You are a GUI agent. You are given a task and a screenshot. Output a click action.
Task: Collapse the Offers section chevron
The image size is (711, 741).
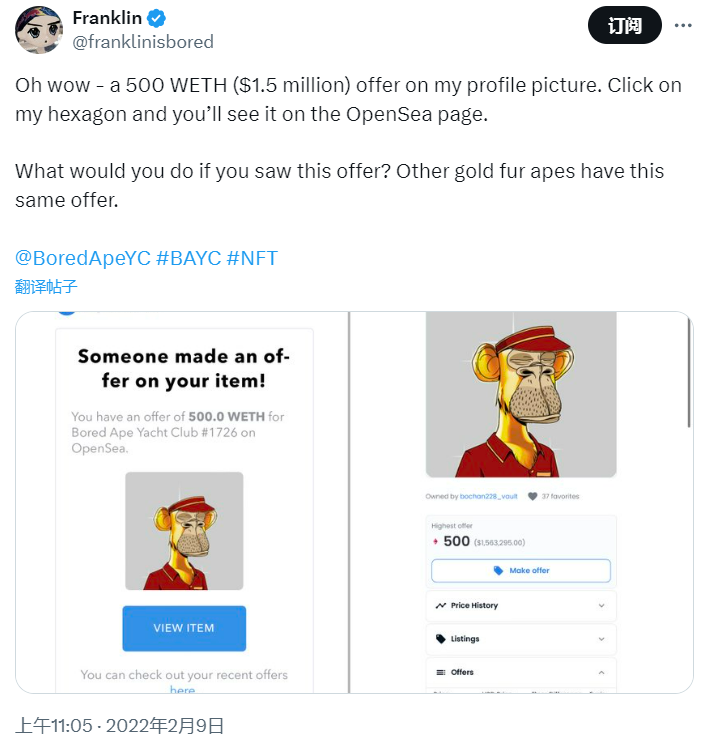601,672
